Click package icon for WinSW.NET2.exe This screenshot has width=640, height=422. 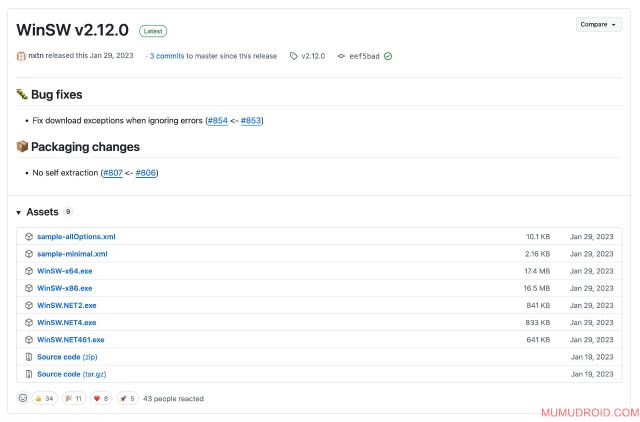pos(29,305)
